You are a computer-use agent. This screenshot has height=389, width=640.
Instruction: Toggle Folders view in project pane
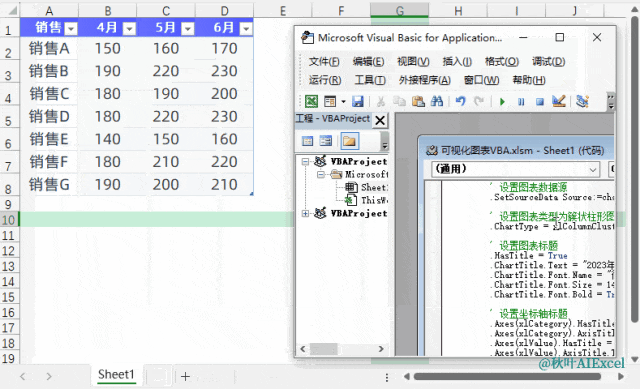pos(349,141)
